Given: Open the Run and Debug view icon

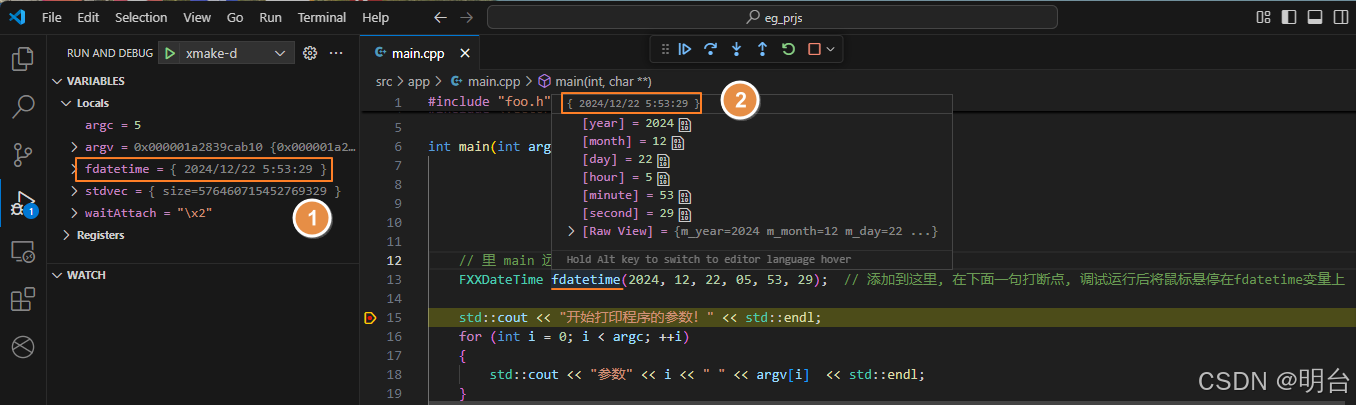Looking at the screenshot, I should click(x=22, y=203).
